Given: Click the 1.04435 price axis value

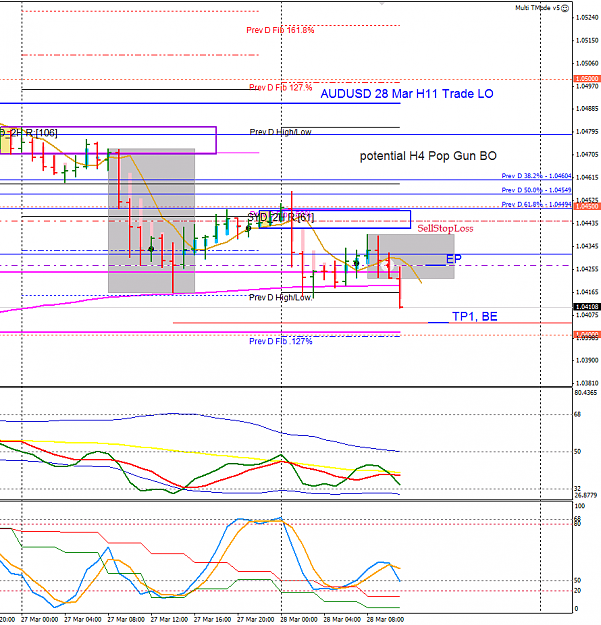Looking at the screenshot, I should tap(587, 223).
